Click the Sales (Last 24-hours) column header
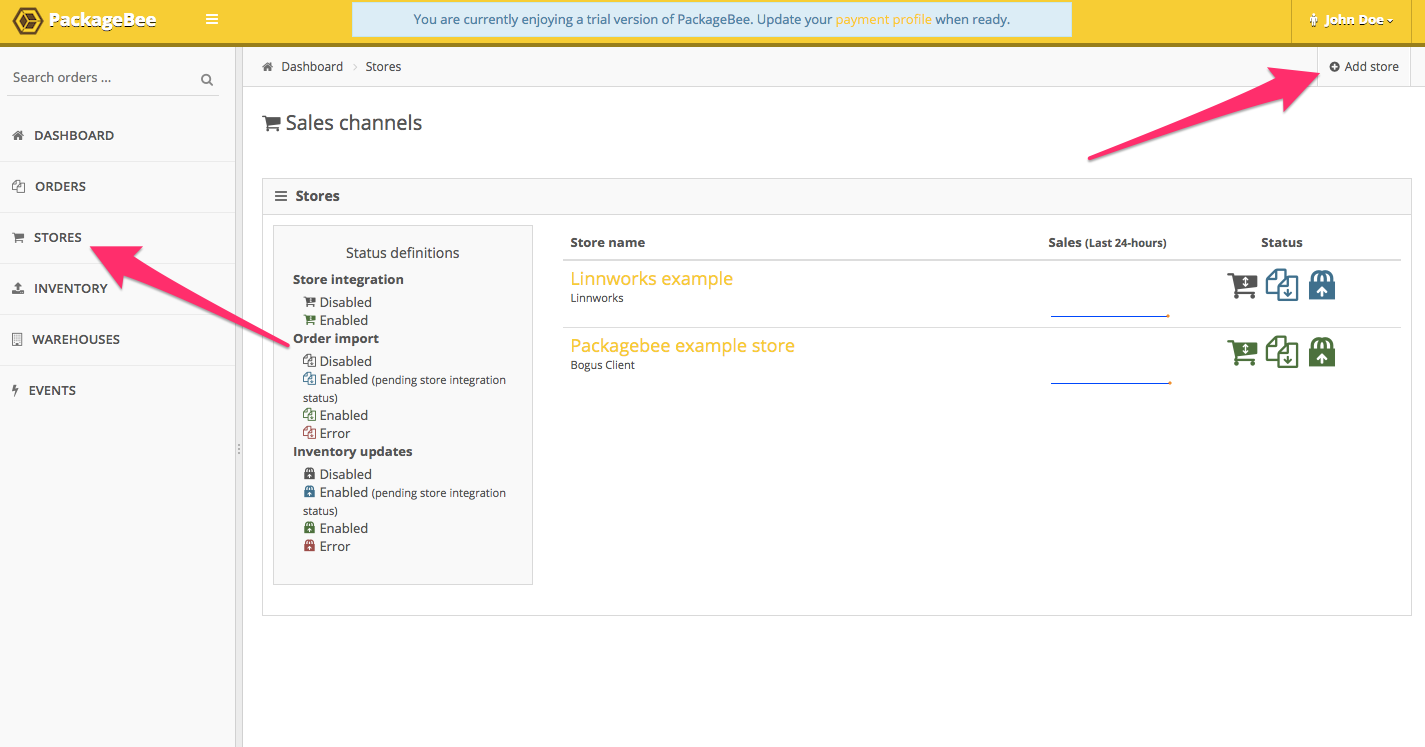The width and height of the screenshot is (1425, 747). point(1107,243)
